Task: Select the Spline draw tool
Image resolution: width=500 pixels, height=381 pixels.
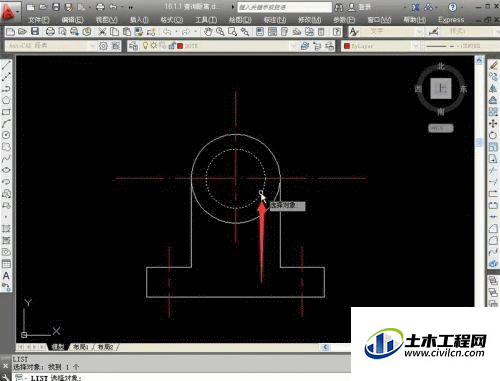Action: tap(6, 159)
